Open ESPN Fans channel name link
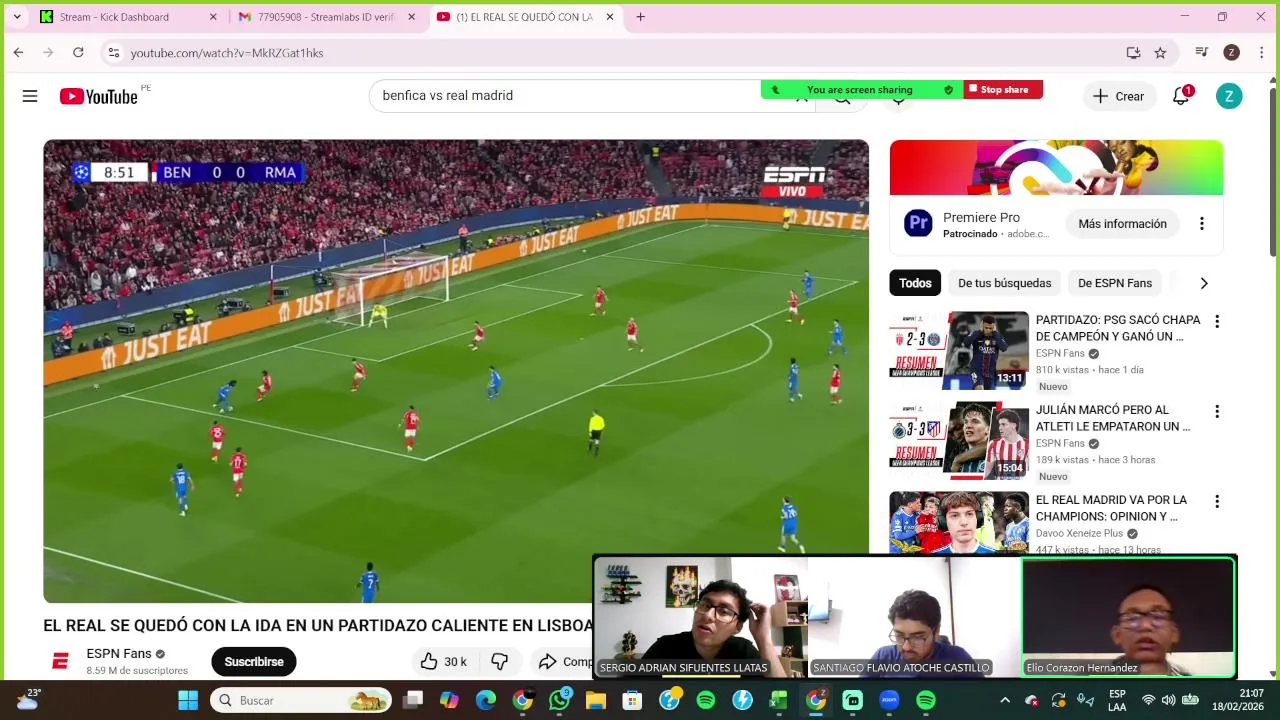The height and width of the screenshot is (720, 1280). pos(119,653)
